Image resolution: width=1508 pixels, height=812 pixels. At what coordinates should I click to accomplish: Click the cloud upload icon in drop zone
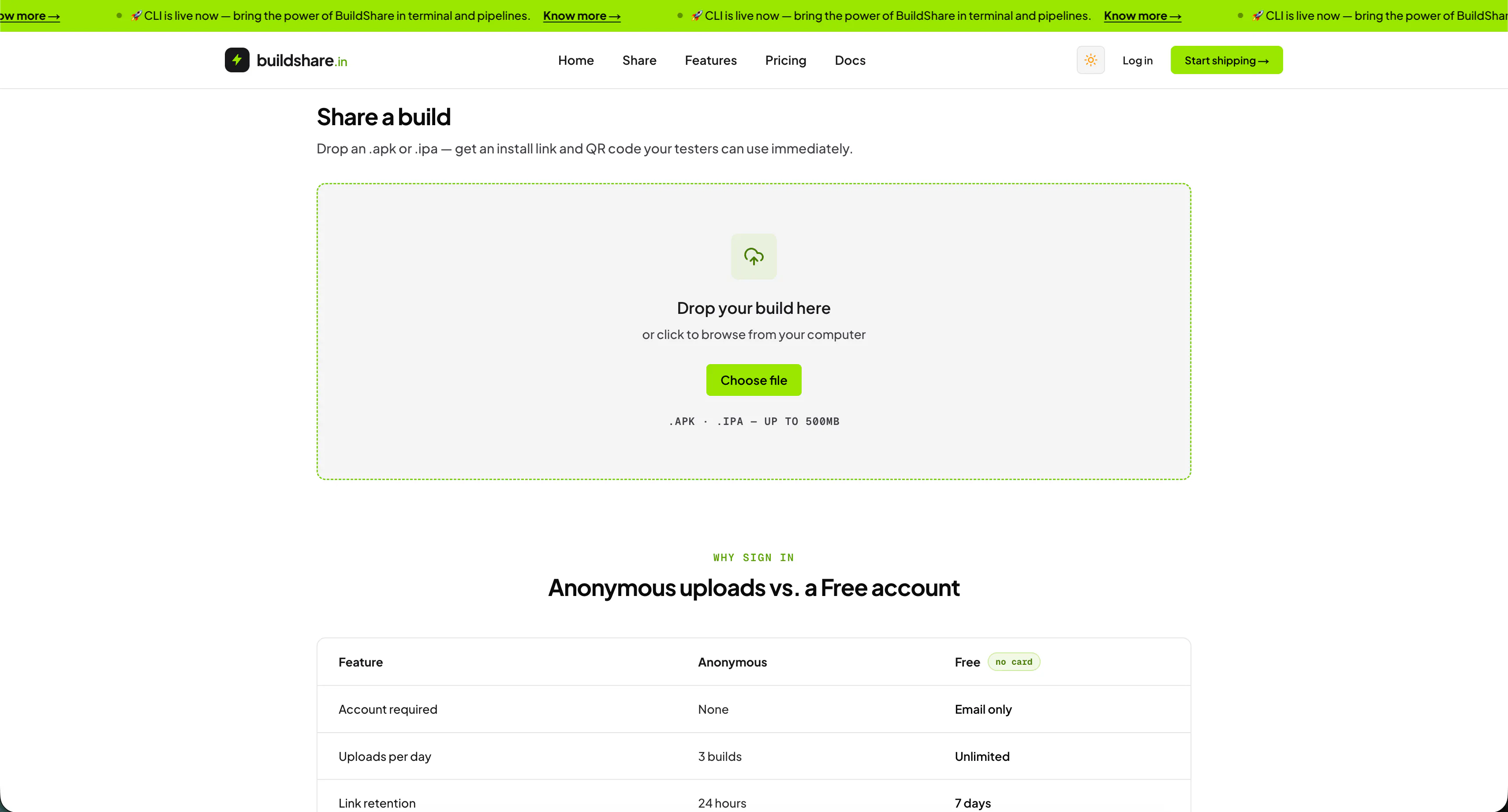click(x=754, y=257)
